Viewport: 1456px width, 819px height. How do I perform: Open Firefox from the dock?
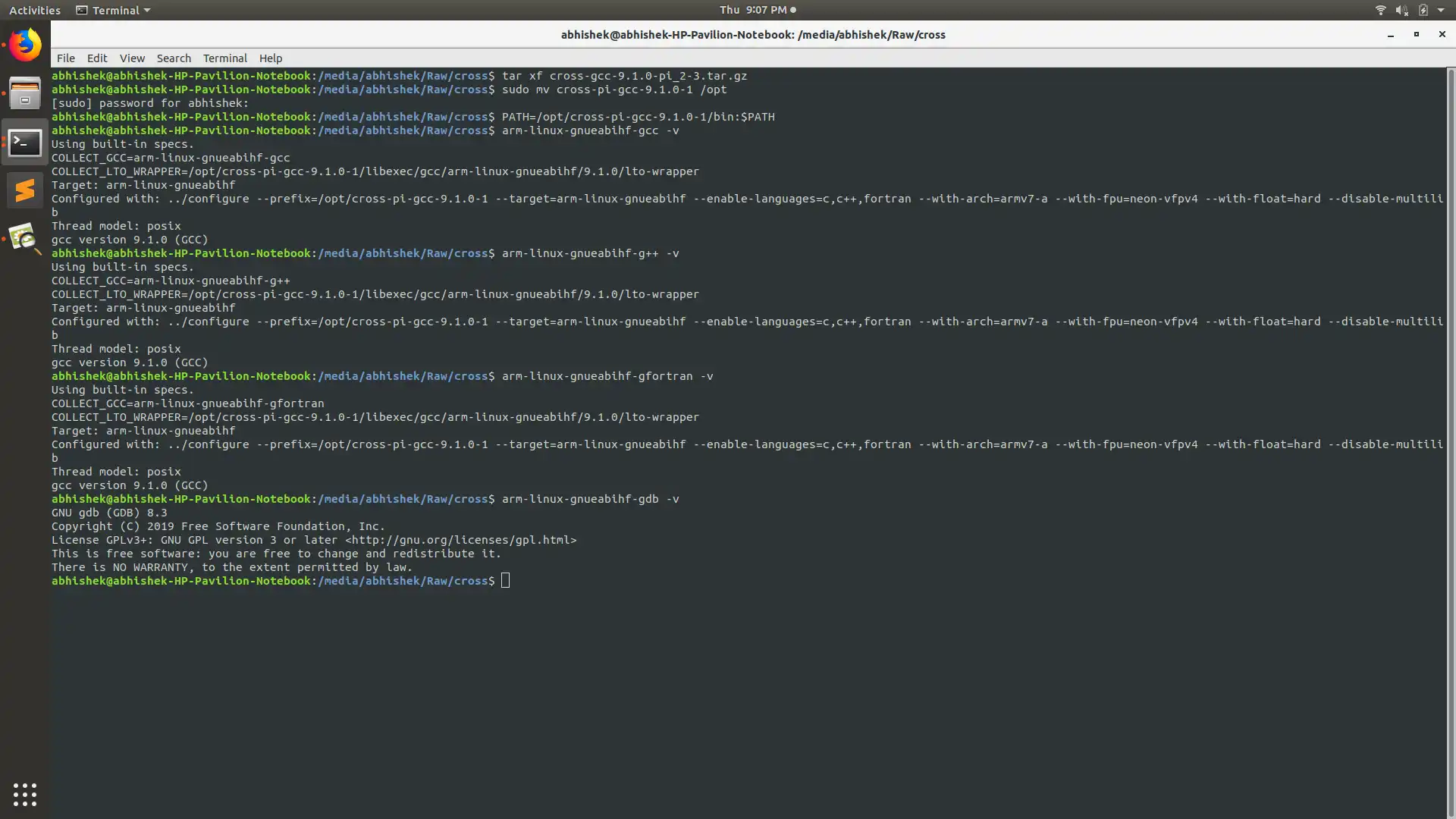point(25,45)
